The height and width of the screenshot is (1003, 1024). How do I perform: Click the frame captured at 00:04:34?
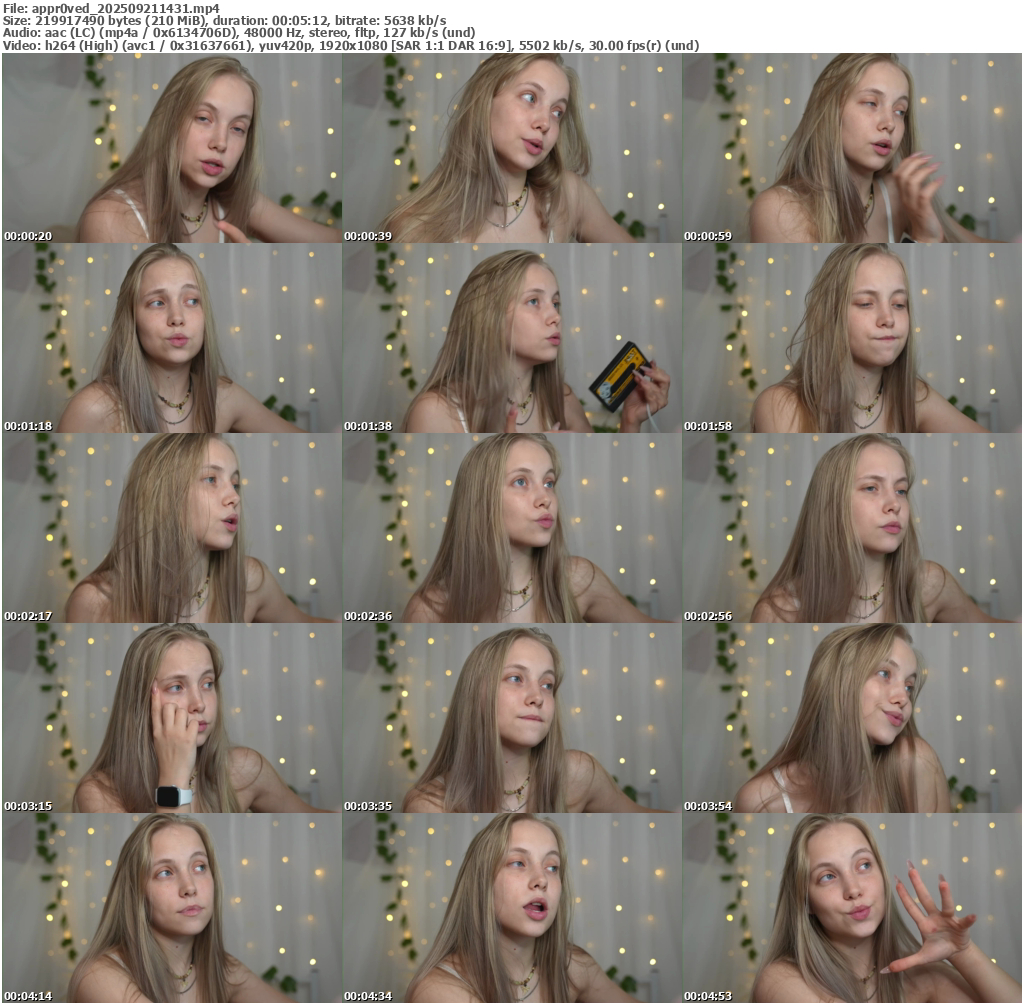pyautogui.click(x=511, y=907)
